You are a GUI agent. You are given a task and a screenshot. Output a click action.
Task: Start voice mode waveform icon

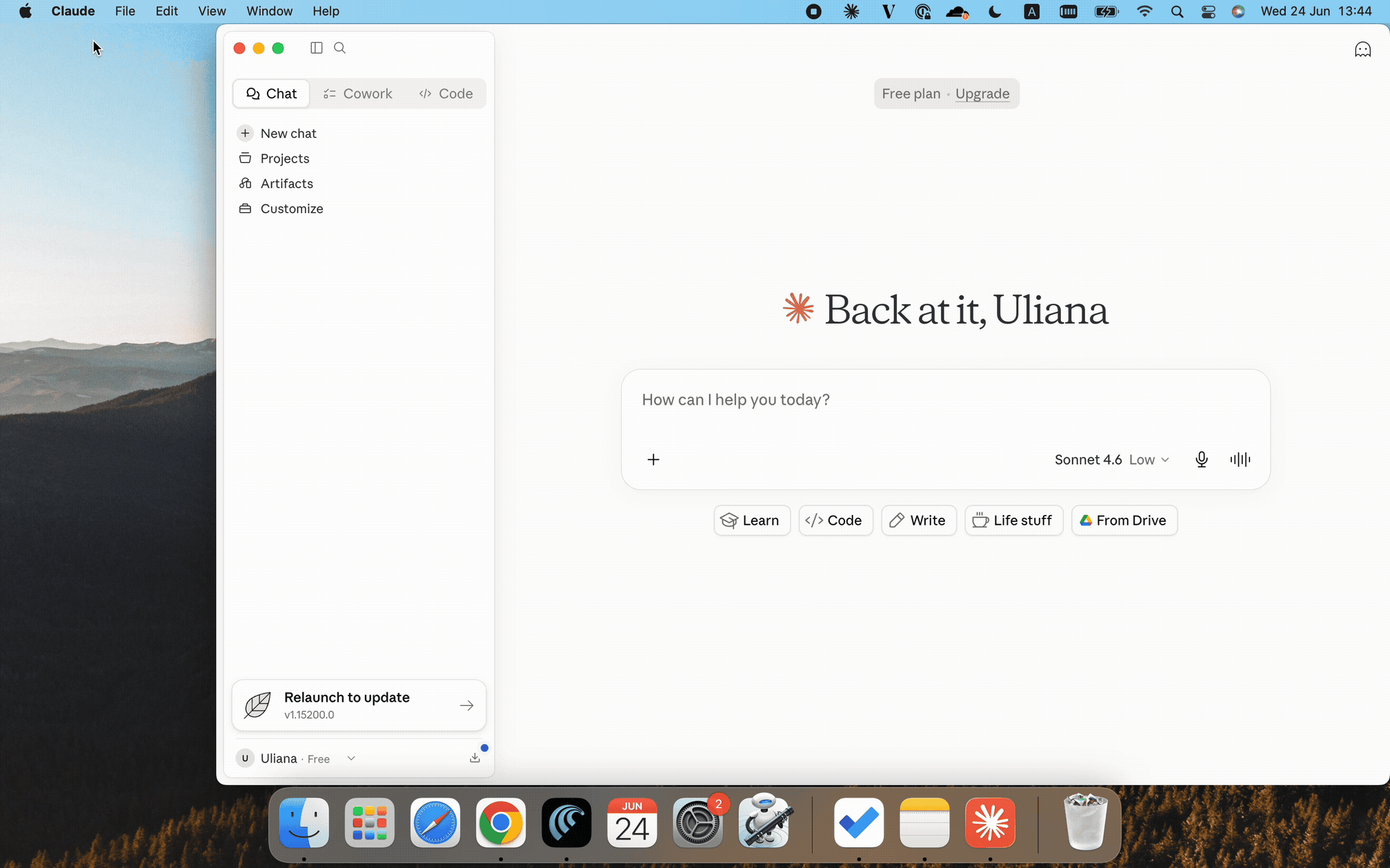(x=1240, y=459)
